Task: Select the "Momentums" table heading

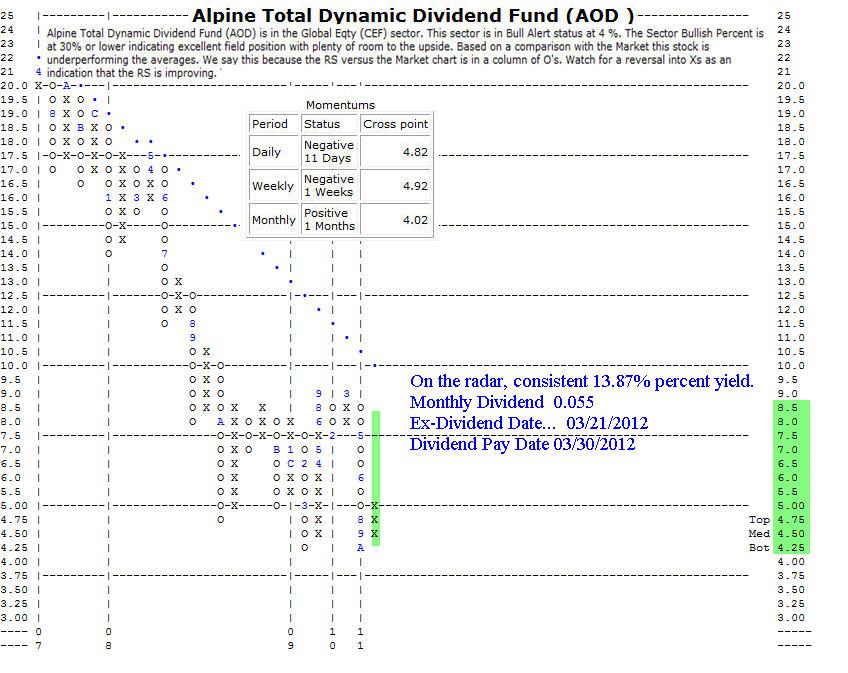Action: coord(340,105)
